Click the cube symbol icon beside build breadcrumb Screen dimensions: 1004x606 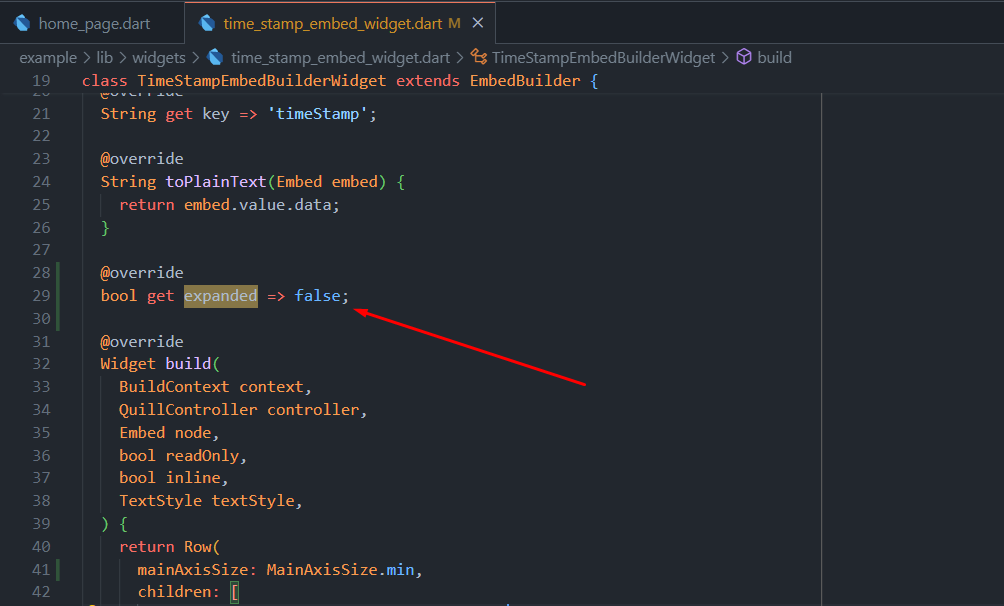742,57
